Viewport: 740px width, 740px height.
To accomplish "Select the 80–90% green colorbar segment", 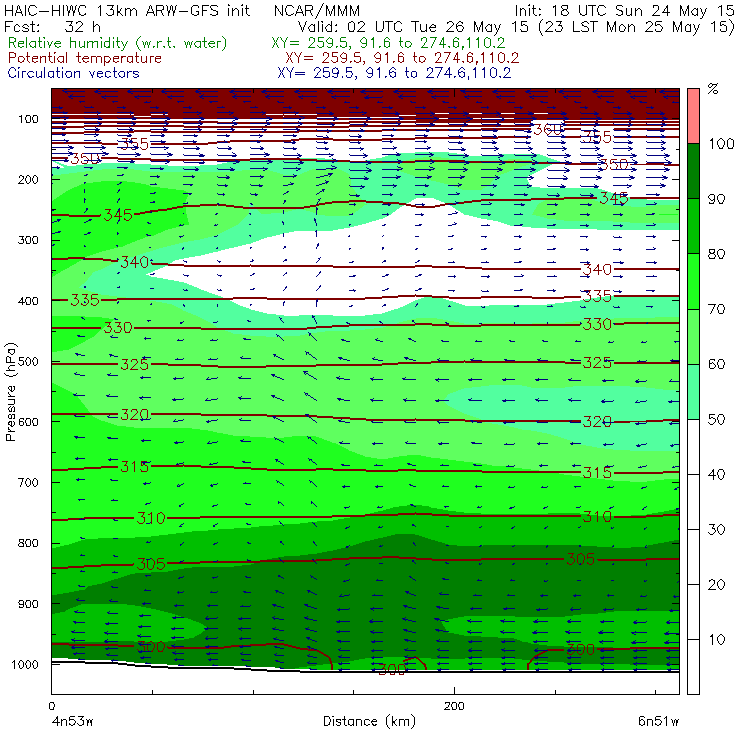I will click(x=693, y=226).
